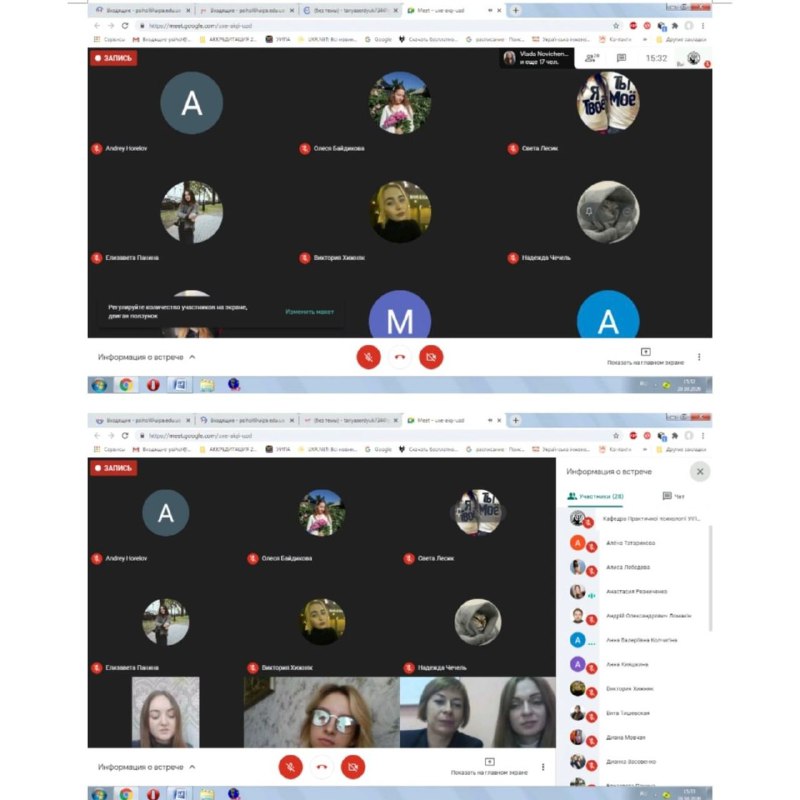Click Анастасия Резниченко in participants list
Image resolution: width=800 pixels, height=800 pixels.
[x=638, y=592]
